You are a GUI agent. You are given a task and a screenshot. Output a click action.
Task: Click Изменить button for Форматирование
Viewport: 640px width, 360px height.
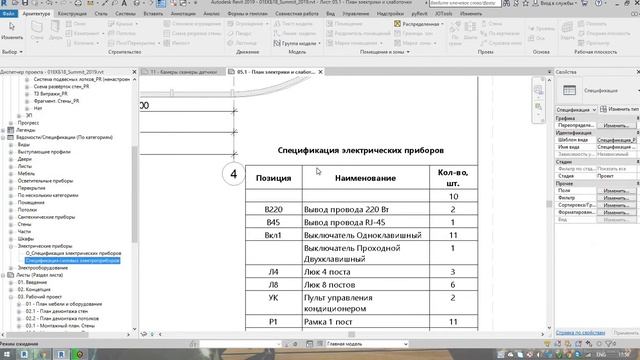[x=616, y=213]
